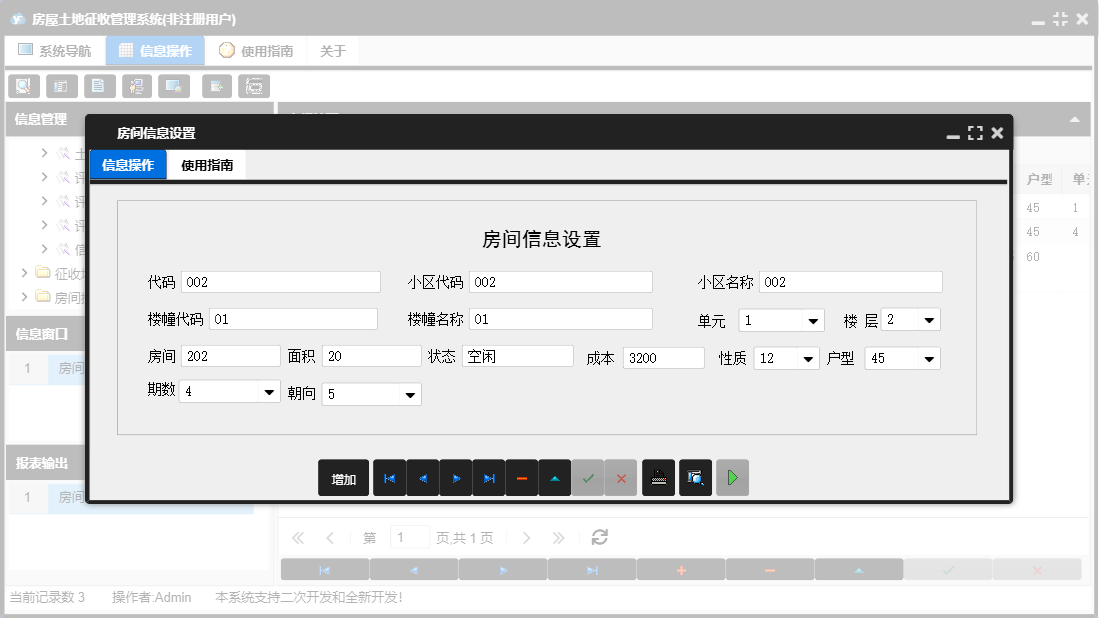This screenshot has height=618, width=1099.
Task: Click the blue edit record triangle icon
Action: pos(554,478)
